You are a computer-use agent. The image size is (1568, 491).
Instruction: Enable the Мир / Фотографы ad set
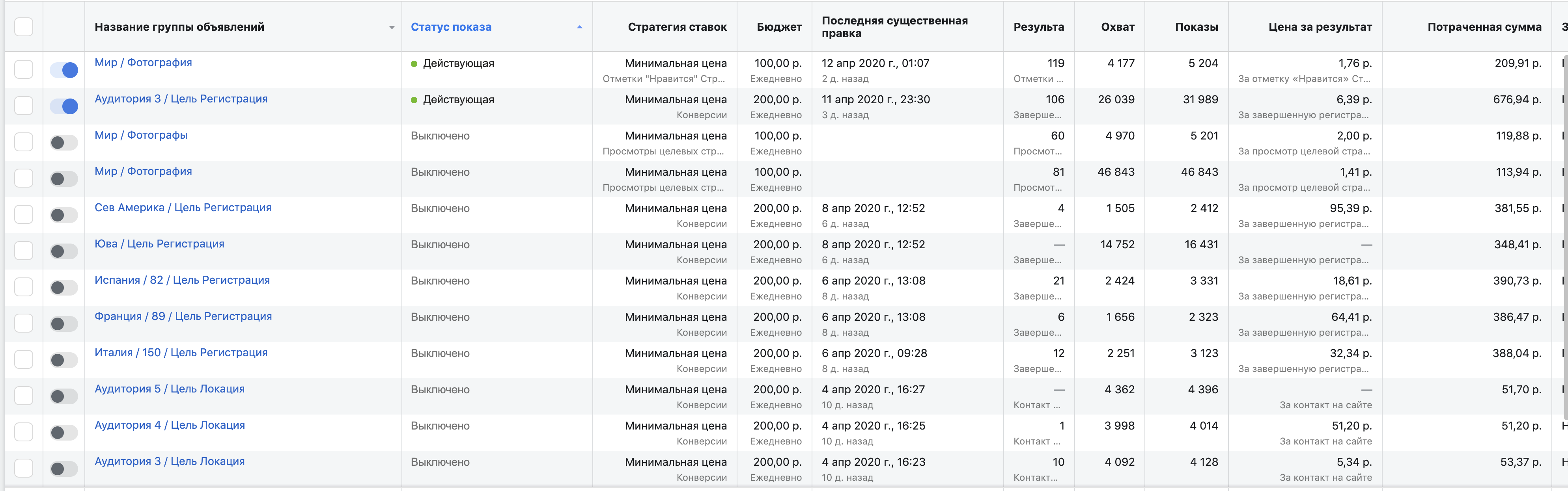(64, 142)
